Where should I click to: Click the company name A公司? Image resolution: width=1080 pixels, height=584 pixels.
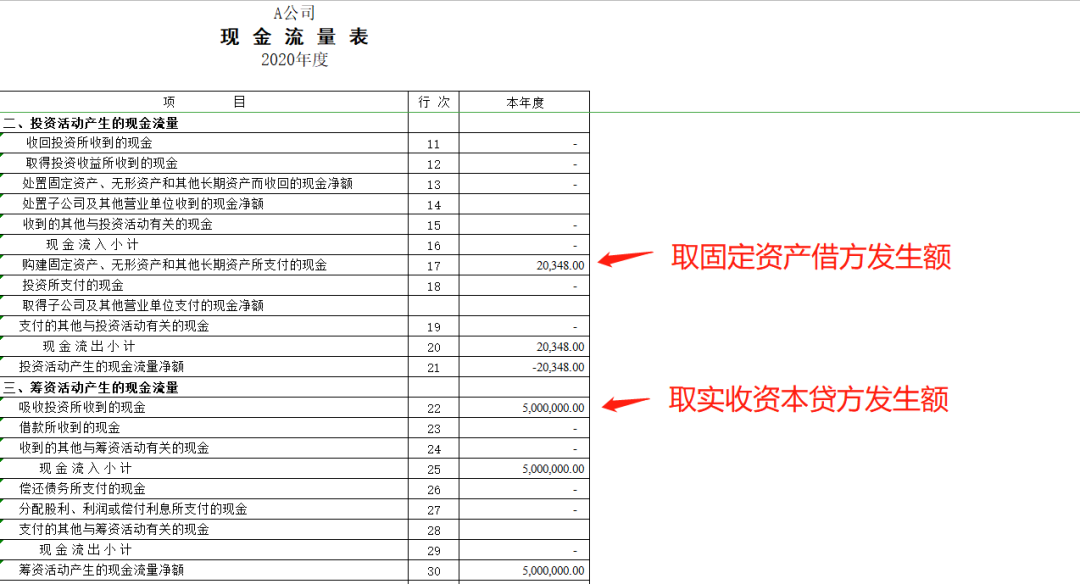294,13
